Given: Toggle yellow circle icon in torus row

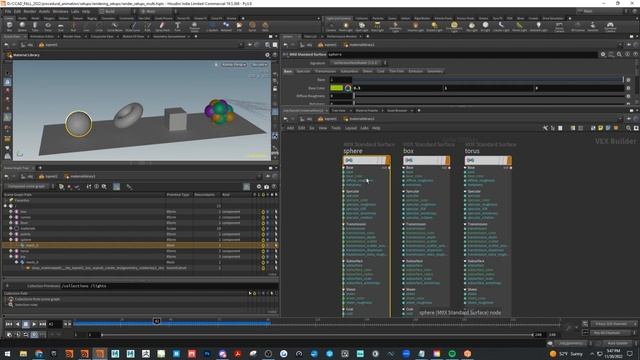Looking at the screenshot, I should [x=263, y=251].
